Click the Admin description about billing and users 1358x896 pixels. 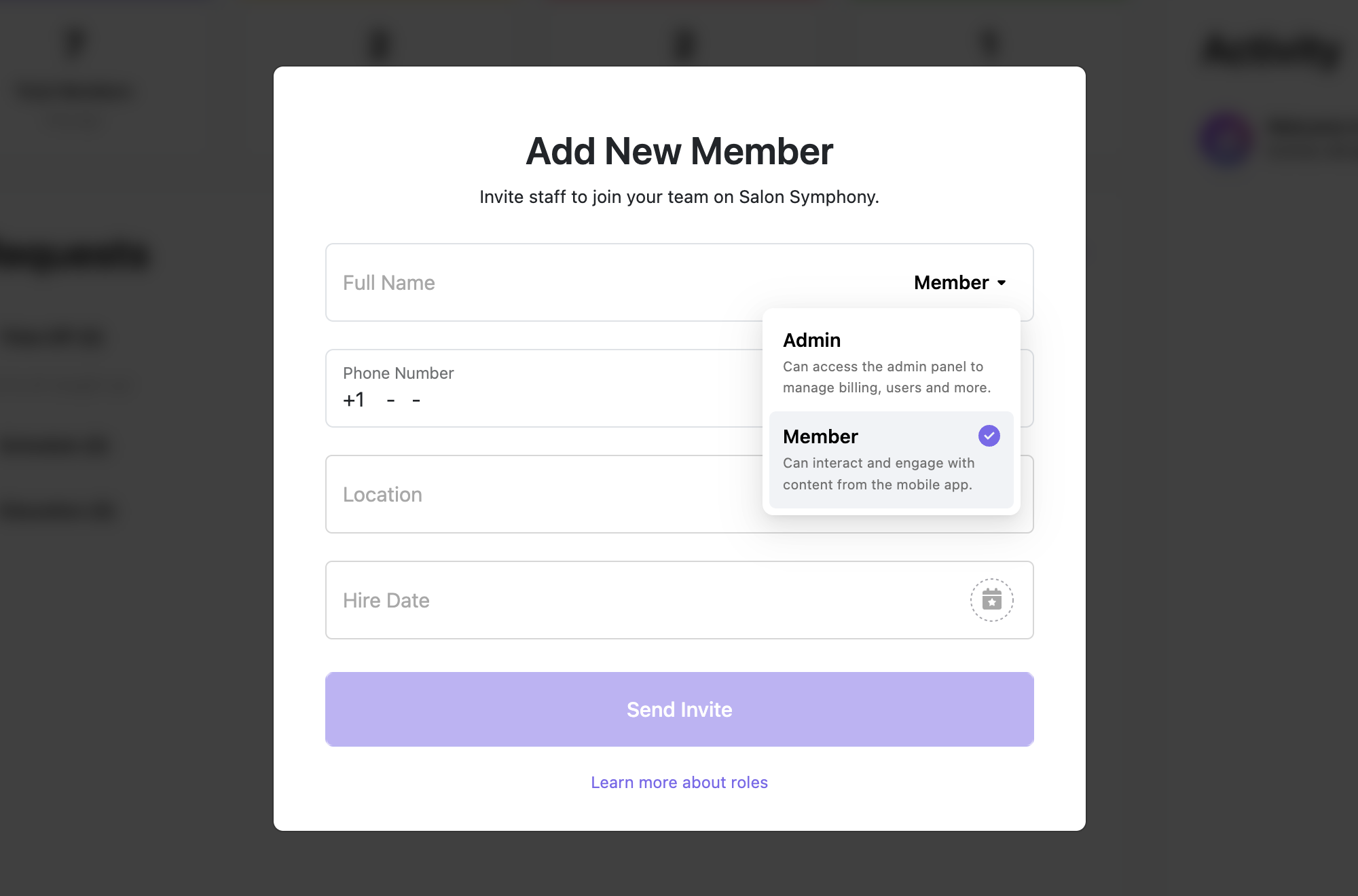coord(887,377)
